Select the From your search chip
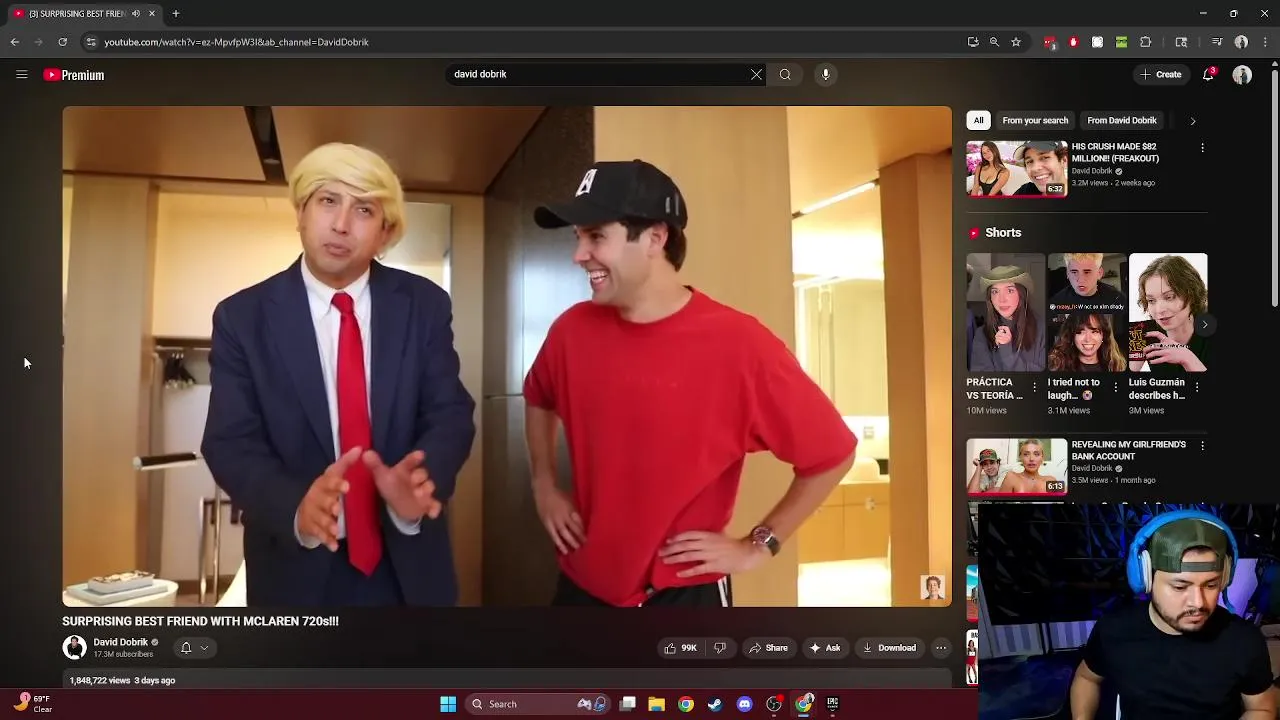 click(1035, 120)
